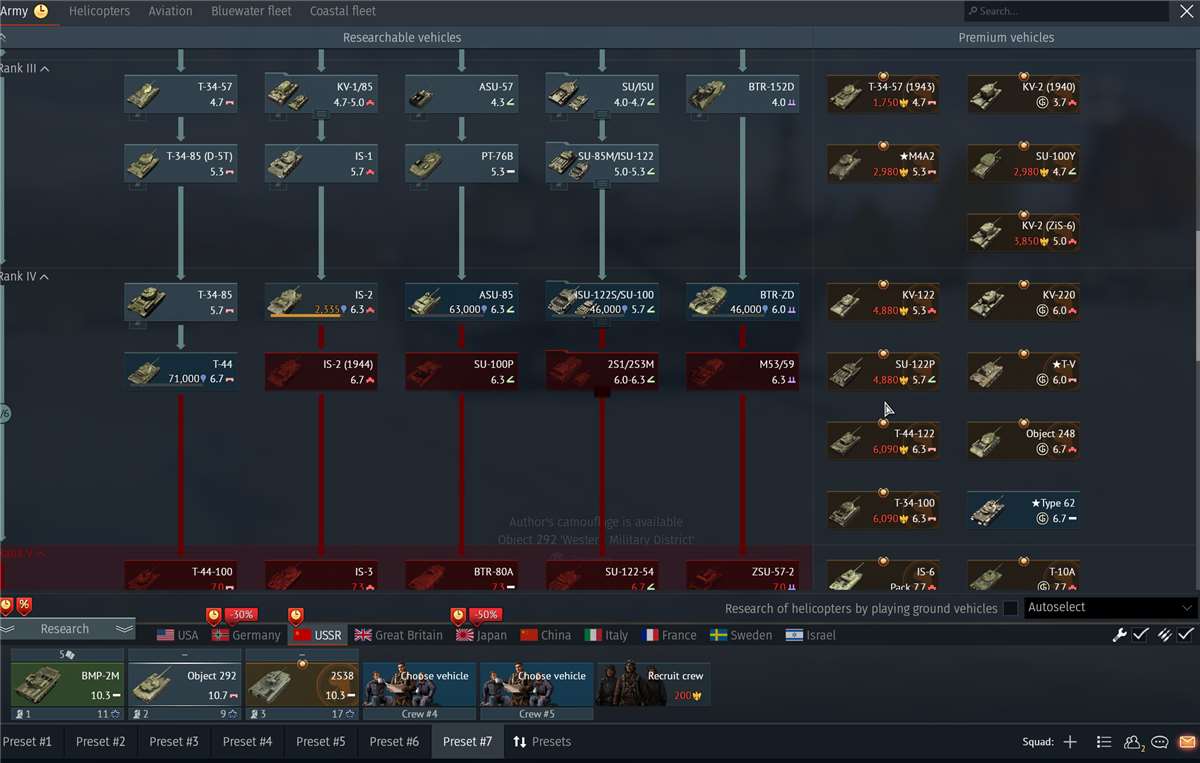Image resolution: width=1200 pixels, height=763 pixels.
Task: Open the contacts friends icon
Action: [x=1133, y=742]
